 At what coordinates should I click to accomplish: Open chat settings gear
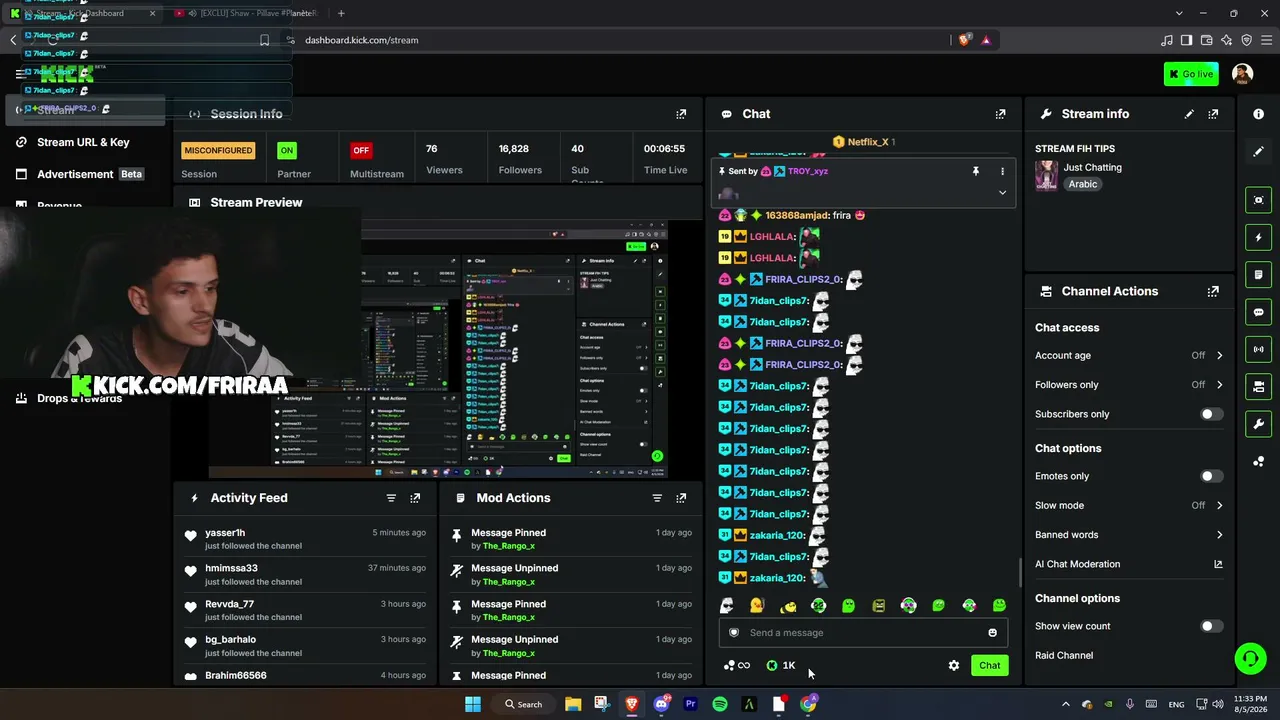[x=954, y=666]
